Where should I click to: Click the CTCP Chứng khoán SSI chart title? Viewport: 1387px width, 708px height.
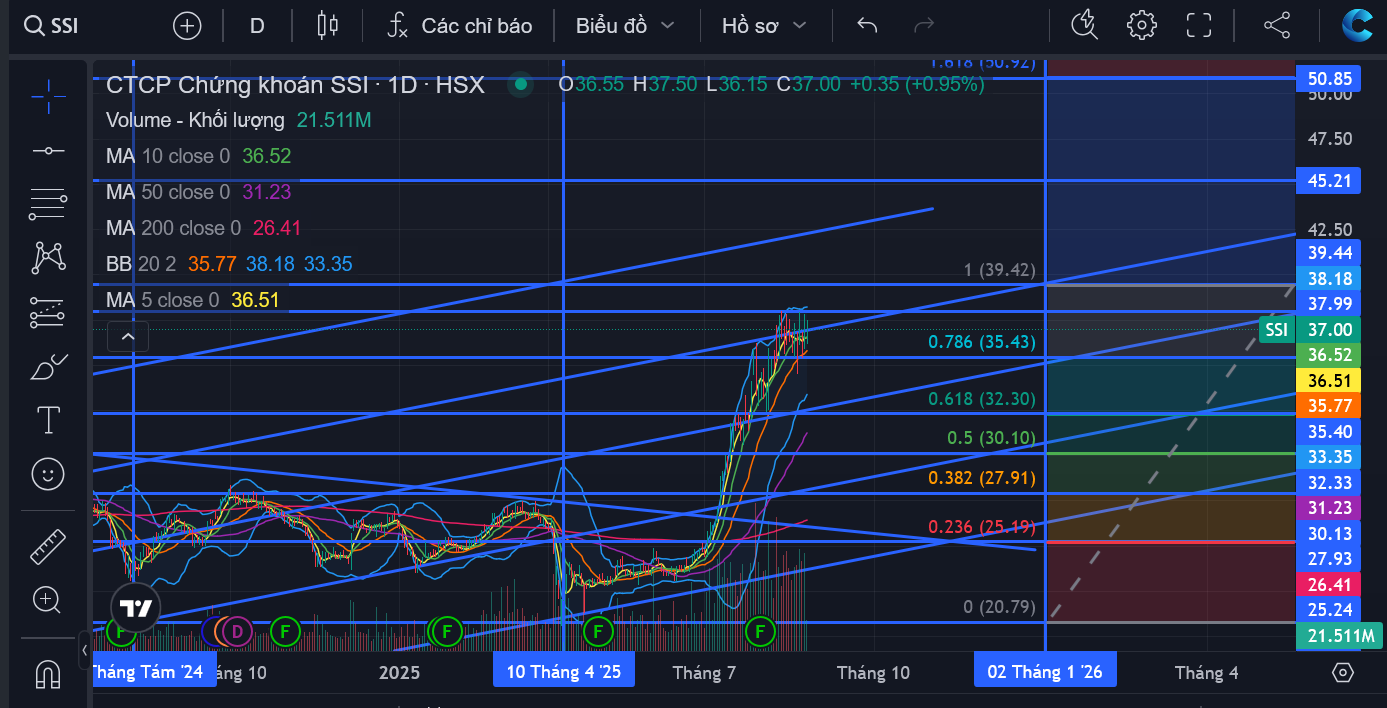tap(295, 85)
